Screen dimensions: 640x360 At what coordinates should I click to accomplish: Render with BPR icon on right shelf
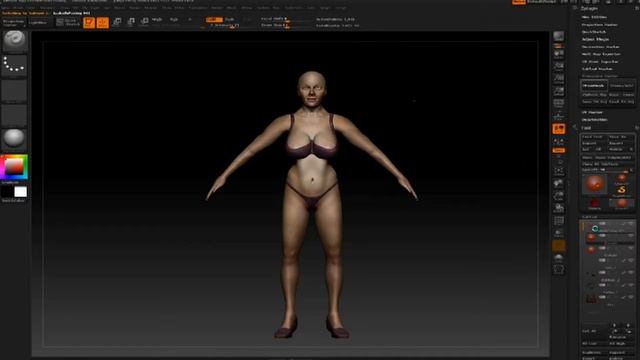tap(559, 36)
